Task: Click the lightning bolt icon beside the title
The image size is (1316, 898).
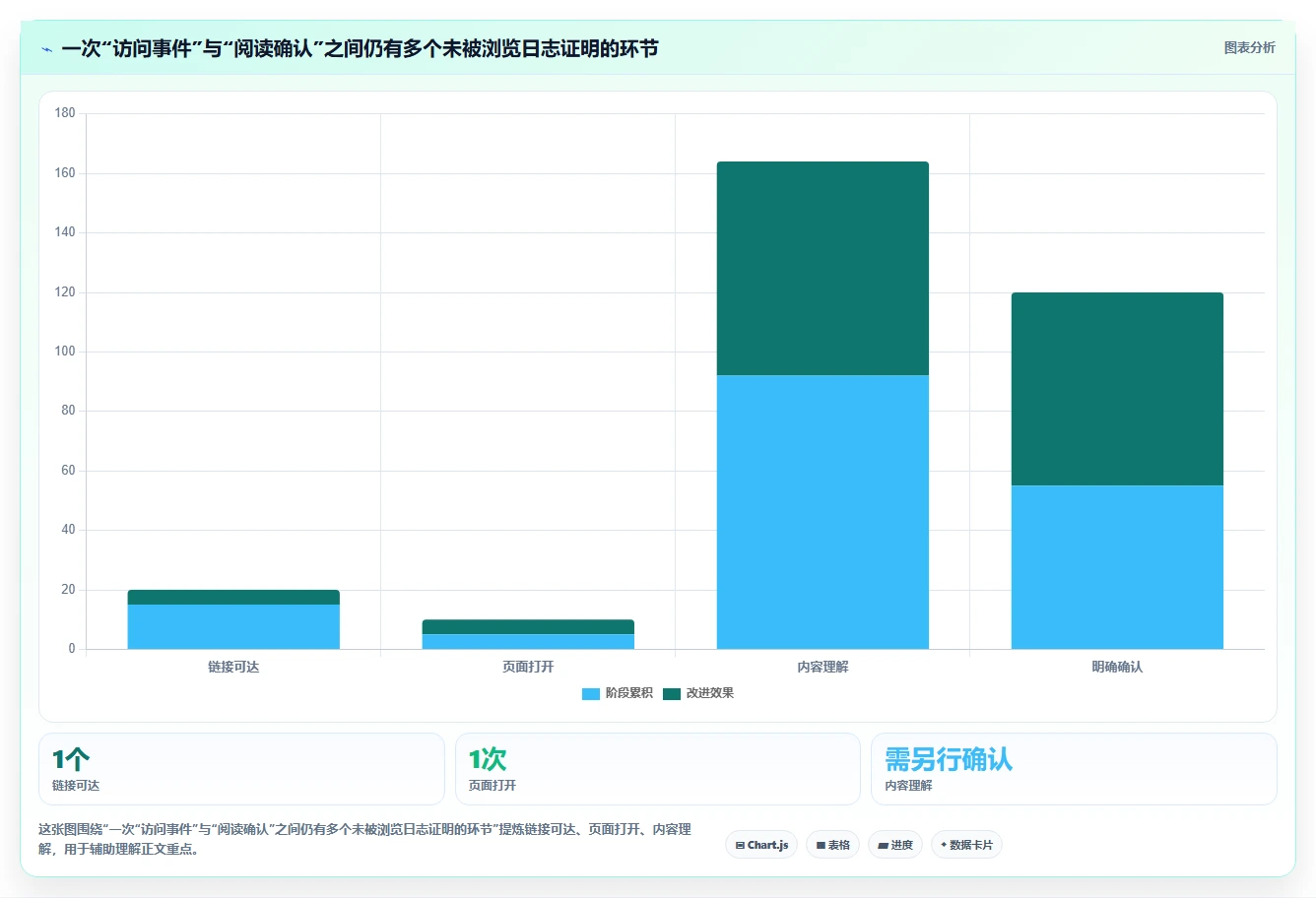Action: [46, 49]
